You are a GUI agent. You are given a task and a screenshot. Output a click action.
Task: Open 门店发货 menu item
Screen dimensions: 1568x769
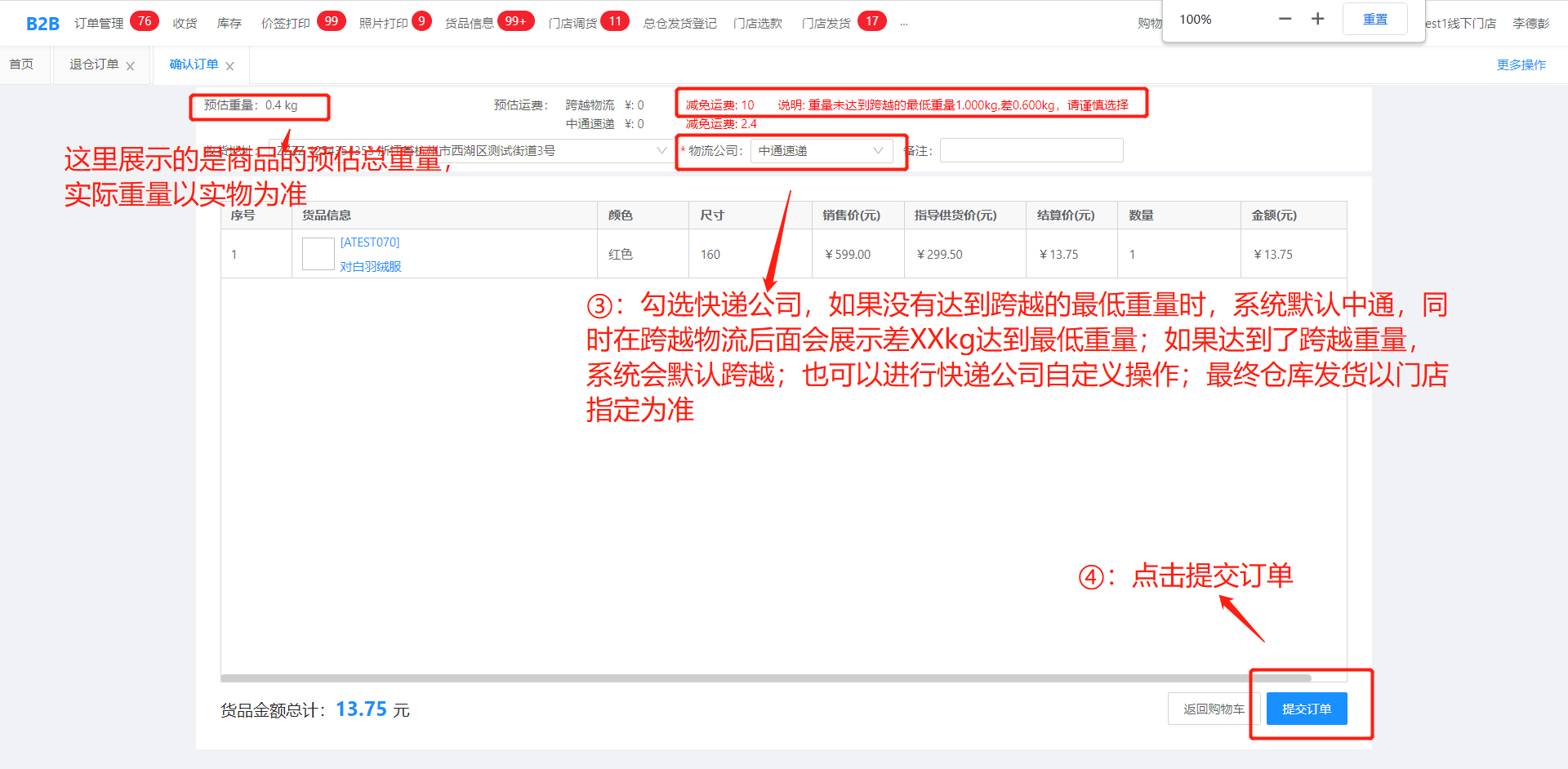point(826,24)
